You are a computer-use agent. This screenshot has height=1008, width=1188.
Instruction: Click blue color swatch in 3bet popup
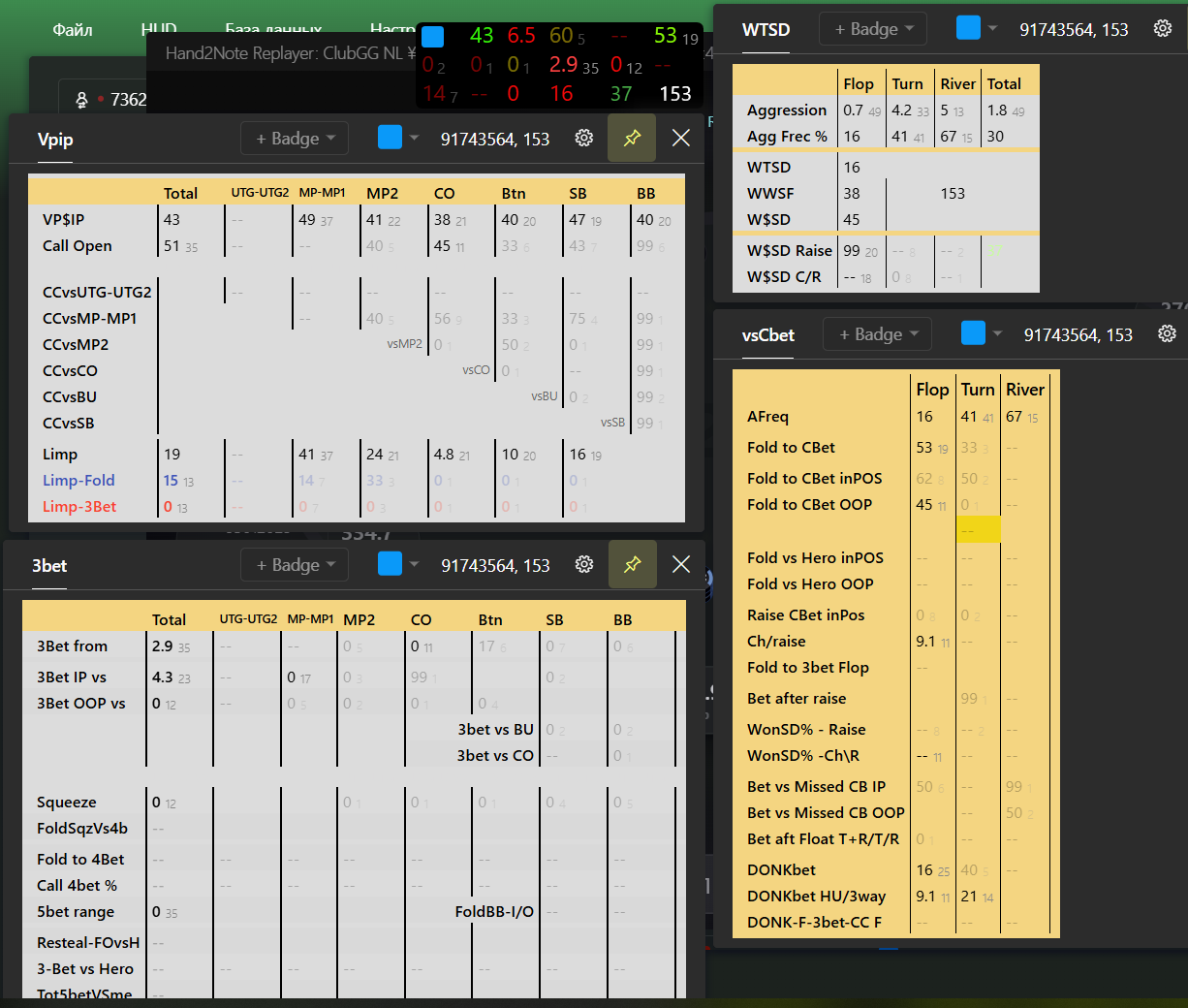coord(390,563)
